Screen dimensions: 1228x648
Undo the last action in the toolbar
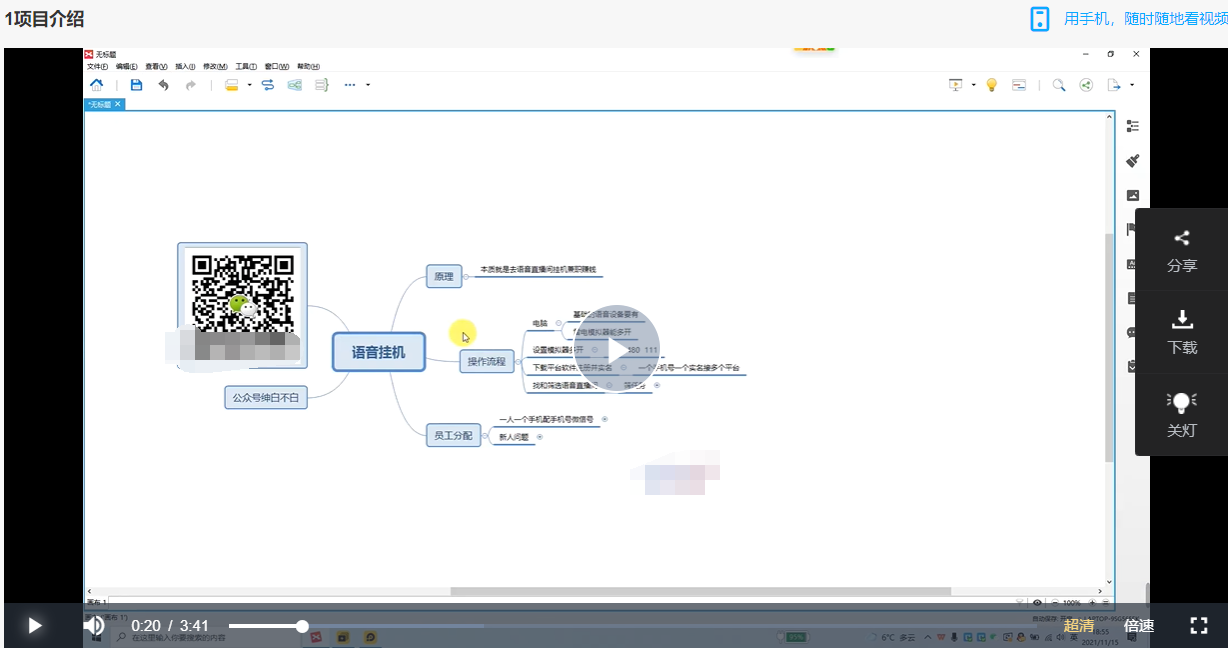tap(164, 85)
